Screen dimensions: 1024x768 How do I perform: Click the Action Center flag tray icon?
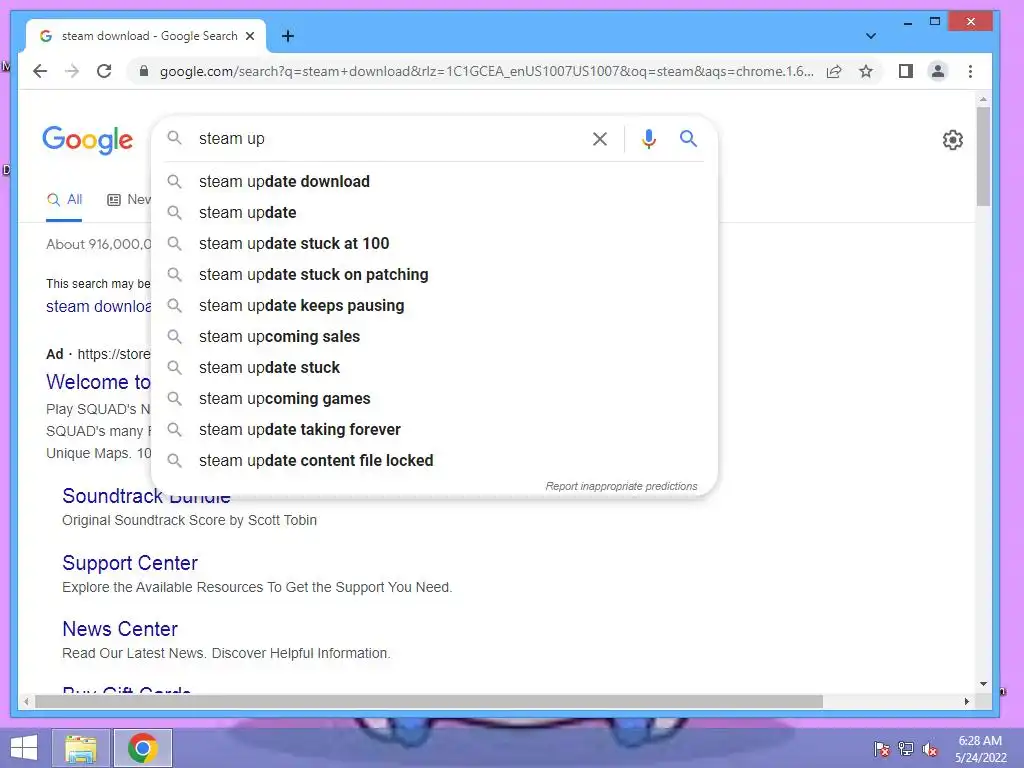(x=882, y=749)
